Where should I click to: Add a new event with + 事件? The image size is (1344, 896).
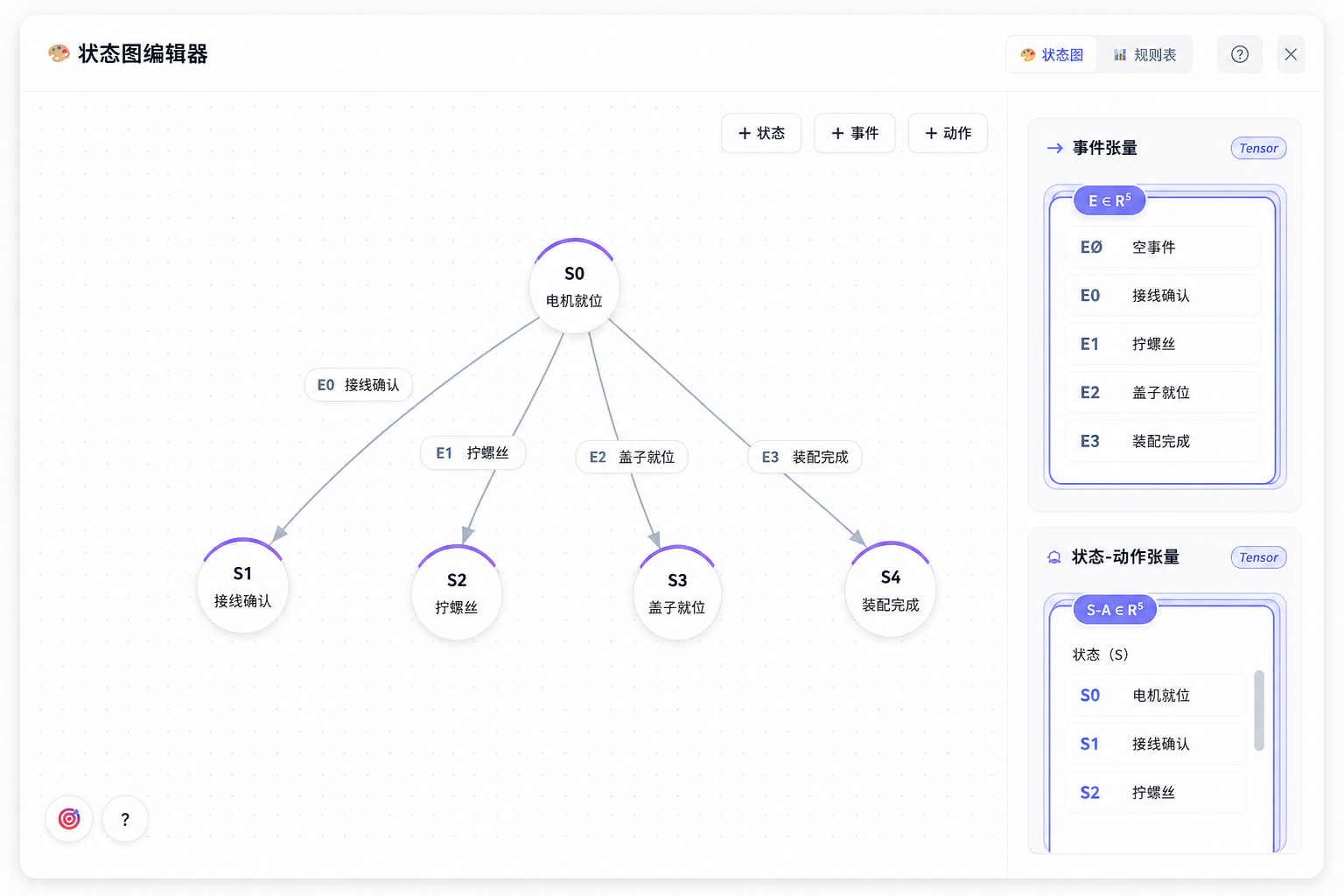[x=855, y=133]
